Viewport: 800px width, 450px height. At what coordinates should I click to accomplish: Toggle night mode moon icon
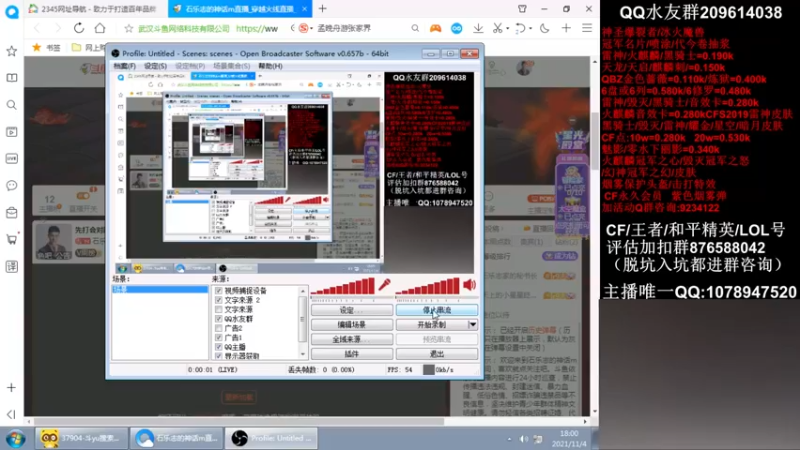click(x=544, y=28)
